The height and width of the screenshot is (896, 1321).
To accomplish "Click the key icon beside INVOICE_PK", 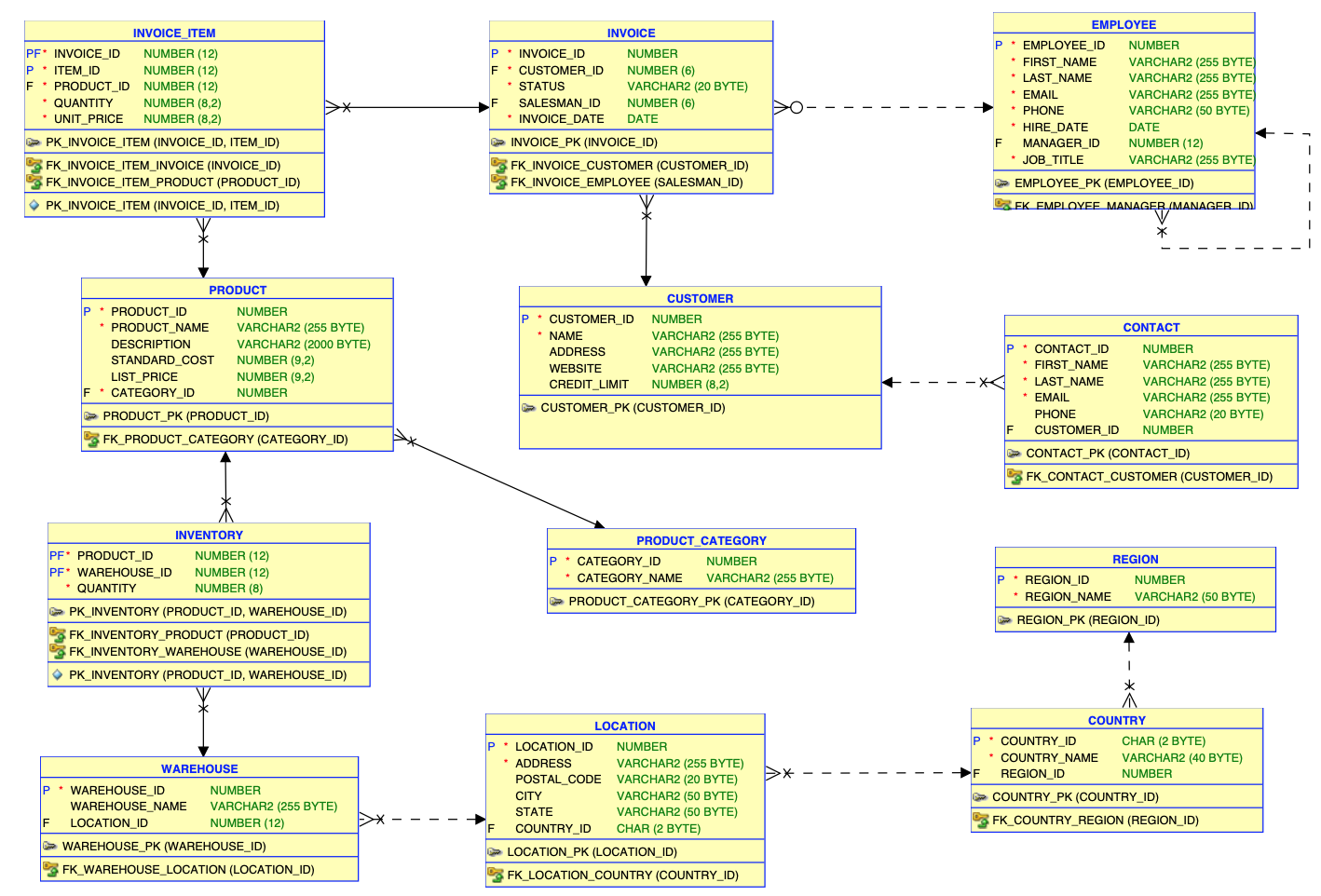I will [x=498, y=143].
